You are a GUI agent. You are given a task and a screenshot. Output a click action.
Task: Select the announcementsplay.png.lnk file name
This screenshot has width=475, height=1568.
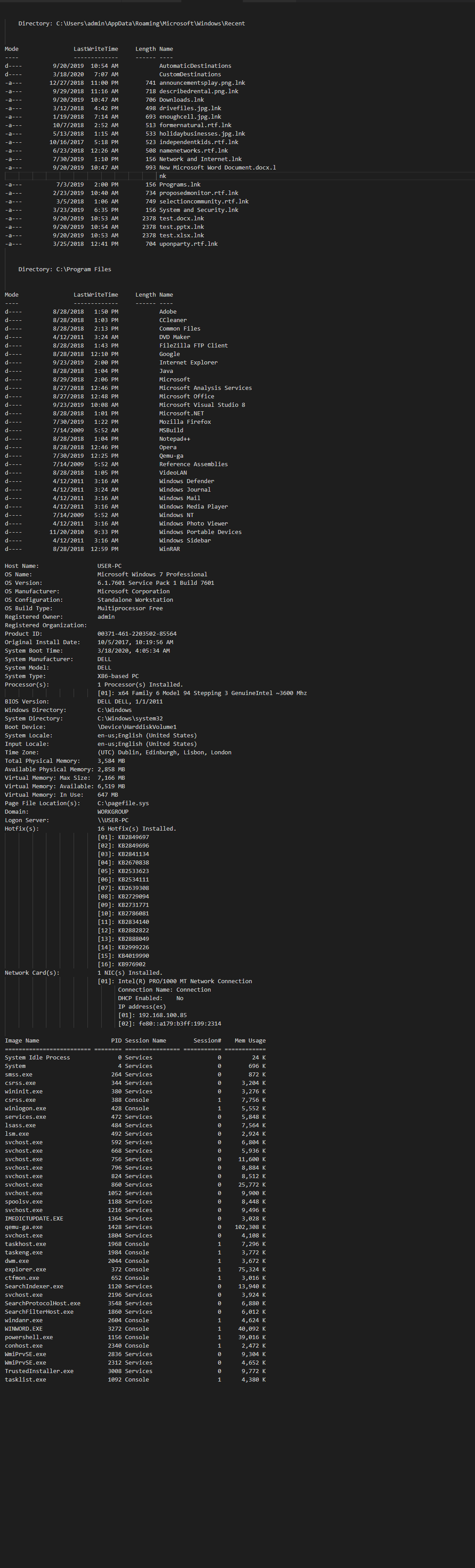click(202, 83)
